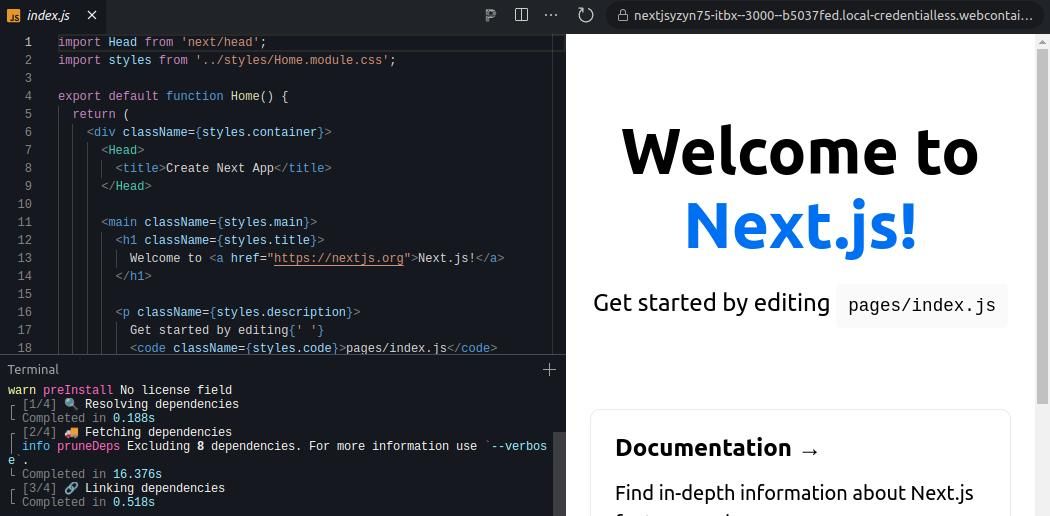
Task: Click the 'Welcome to' heading in the preview
Action: (800, 151)
